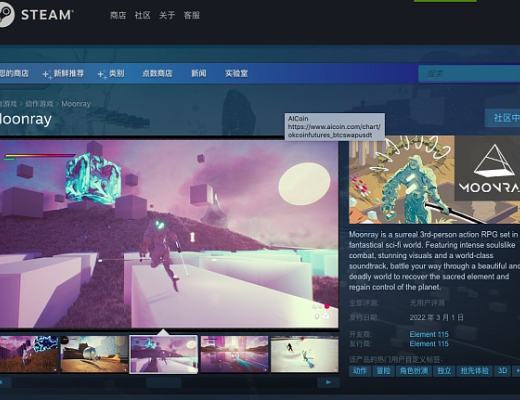Click the Moonray game description paragraph
This screenshot has width=520, height=400.
434,261
